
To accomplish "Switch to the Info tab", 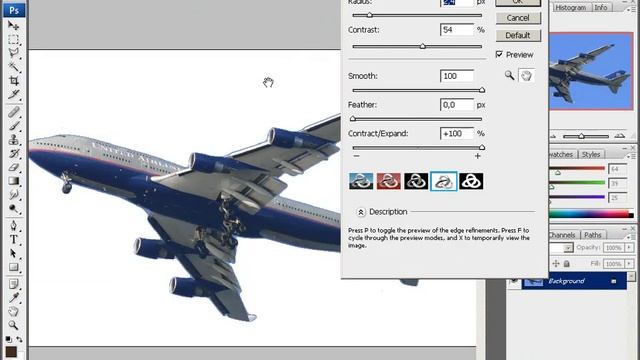I will (x=600, y=7).
